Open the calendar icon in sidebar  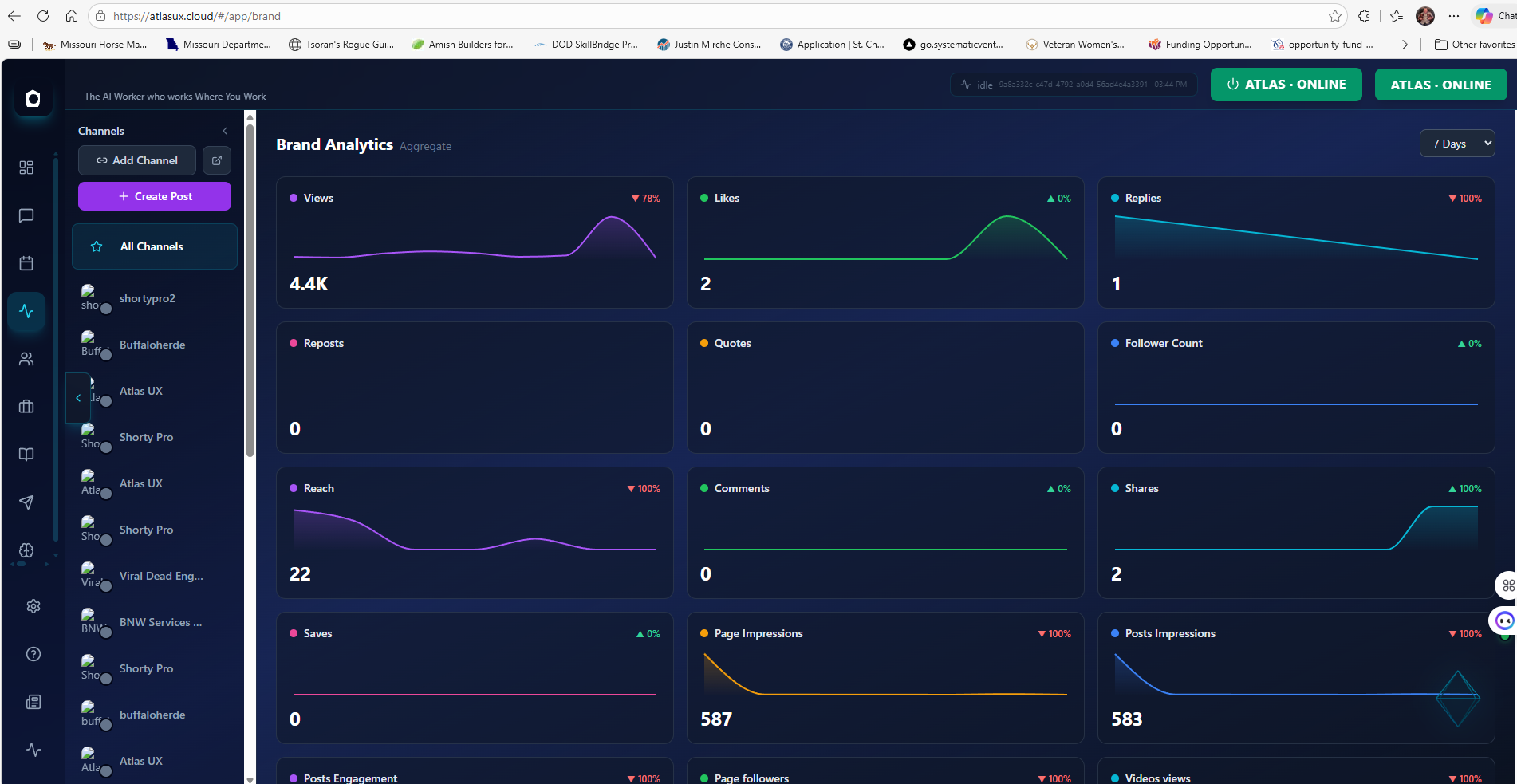[x=26, y=263]
